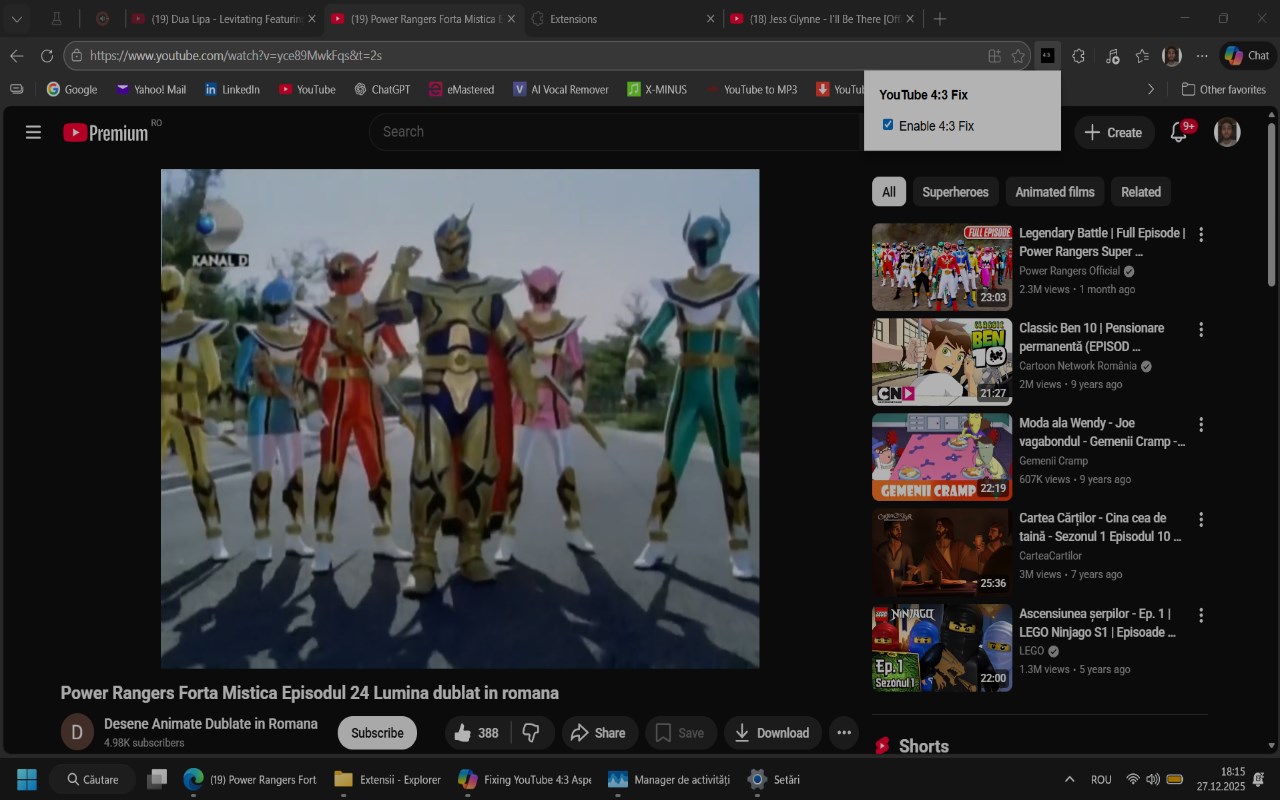
Task: Open Desene Animate Dublate in Romana channel name
Action: pyautogui.click(x=211, y=724)
